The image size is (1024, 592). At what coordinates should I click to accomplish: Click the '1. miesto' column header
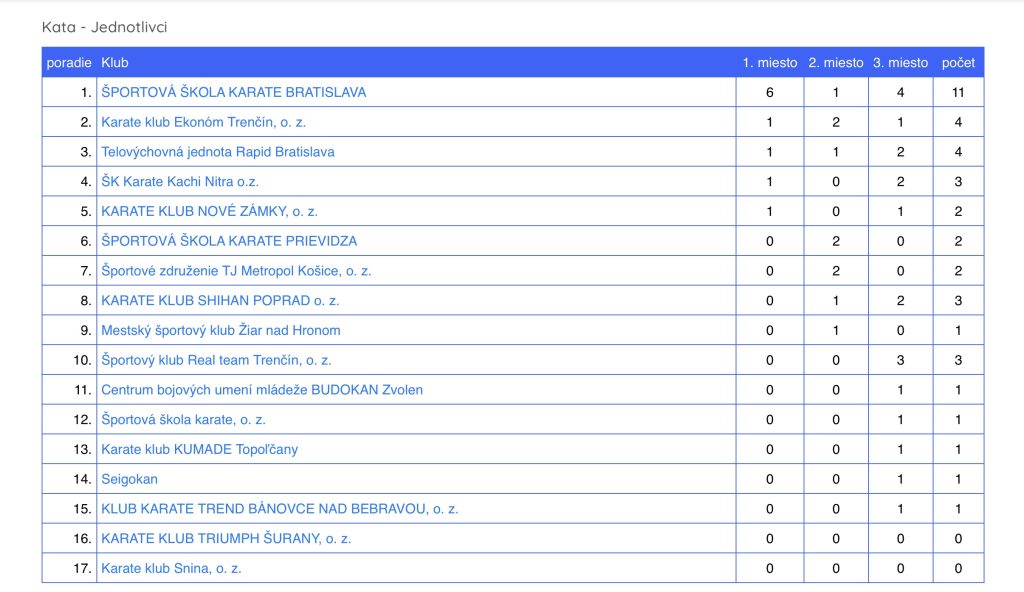pyautogui.click(x=770, y=63)
